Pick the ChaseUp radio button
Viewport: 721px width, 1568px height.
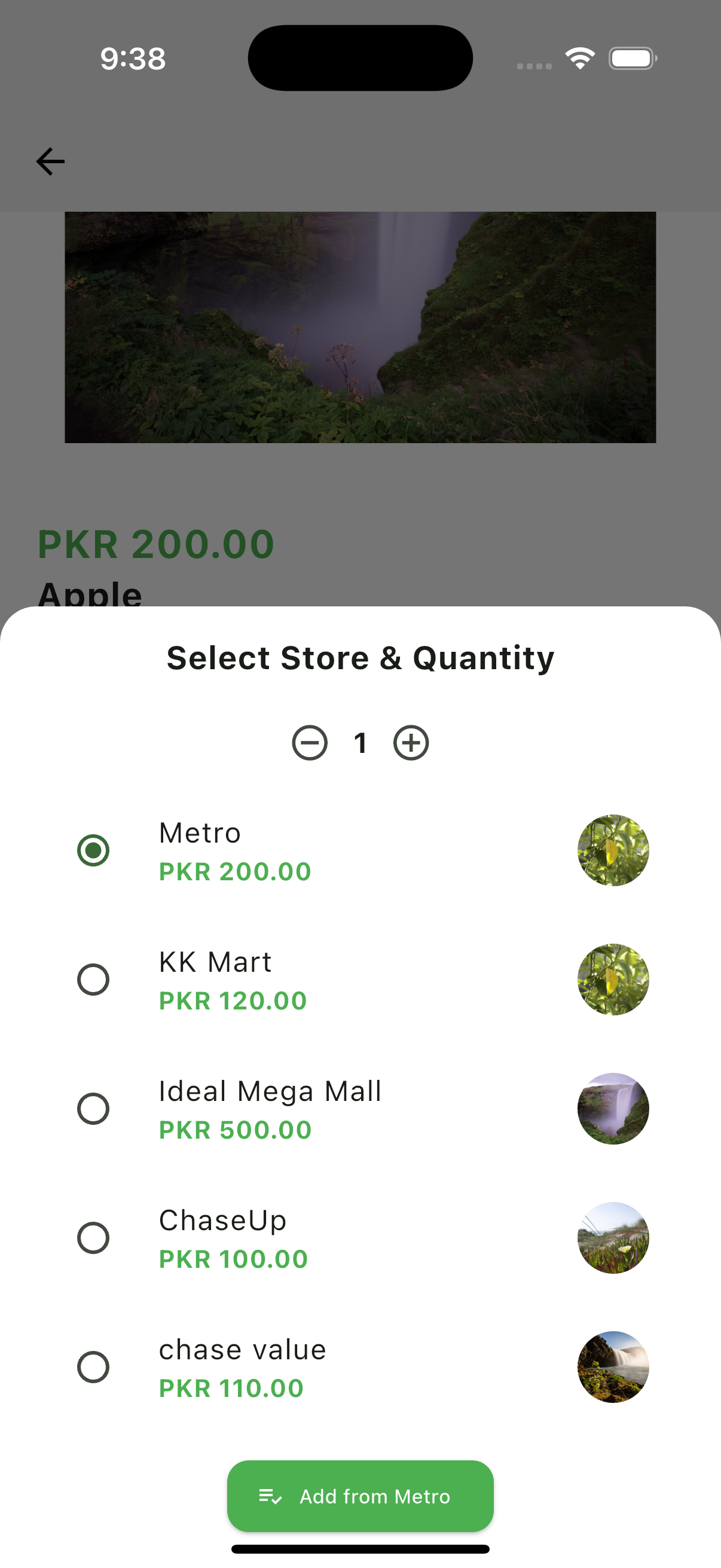(93, 1237)
